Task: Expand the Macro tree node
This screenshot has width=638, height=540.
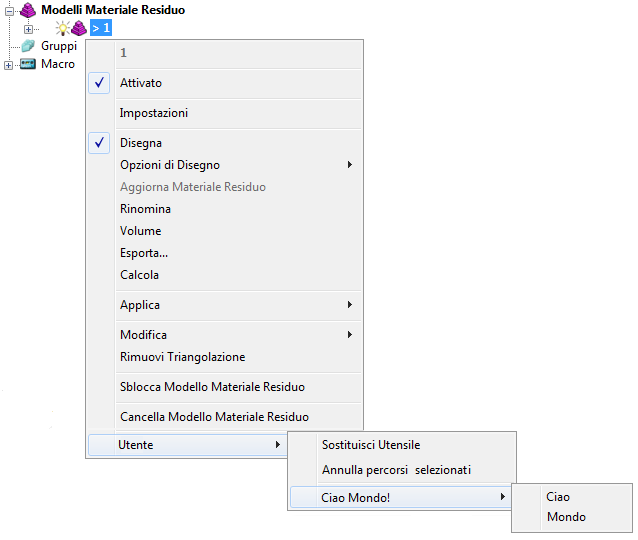Action: pyautogui.click(x=9, y=65)
